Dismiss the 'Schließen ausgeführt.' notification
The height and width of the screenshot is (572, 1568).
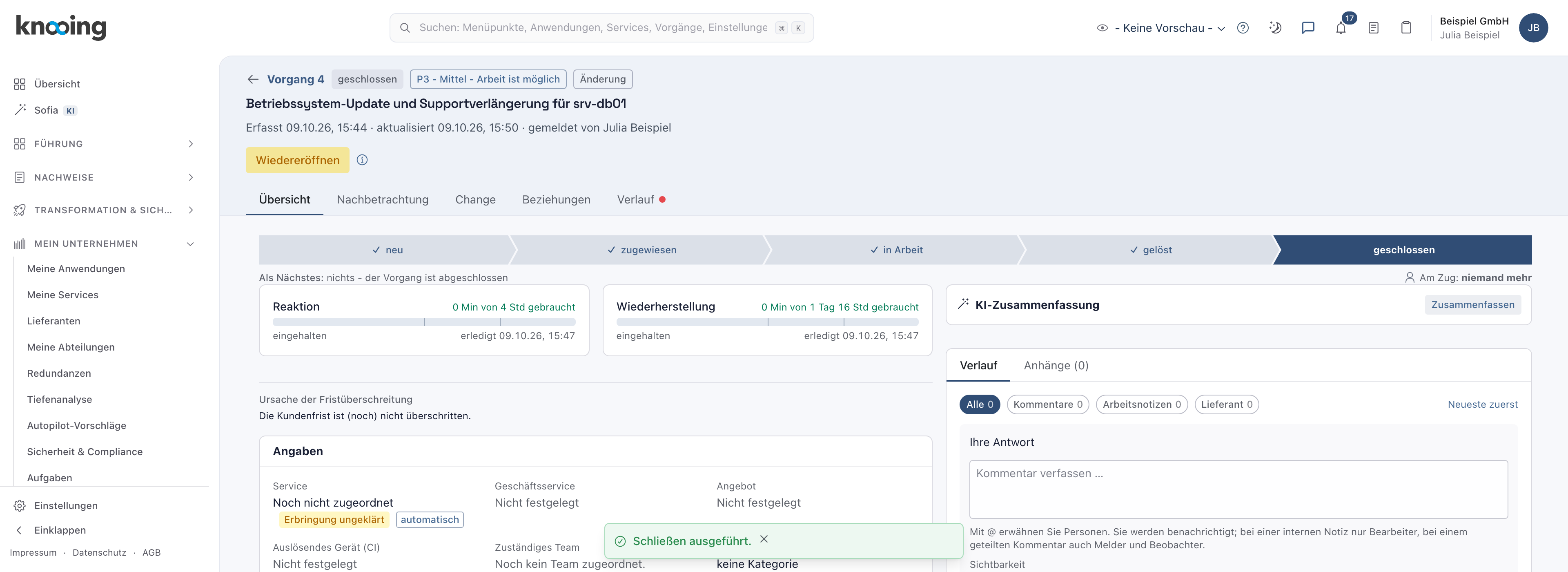click(764, 539)
